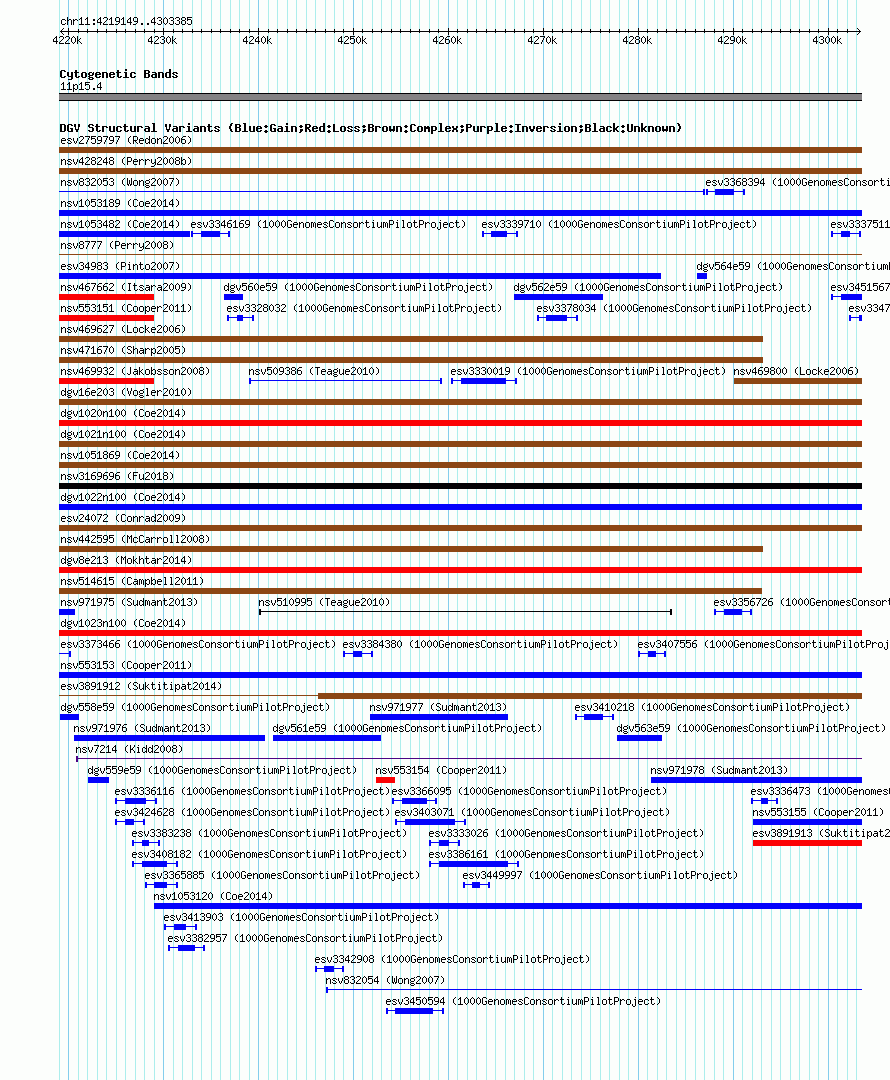Open variant nsv428248 (Perry2008b) label

126,161
